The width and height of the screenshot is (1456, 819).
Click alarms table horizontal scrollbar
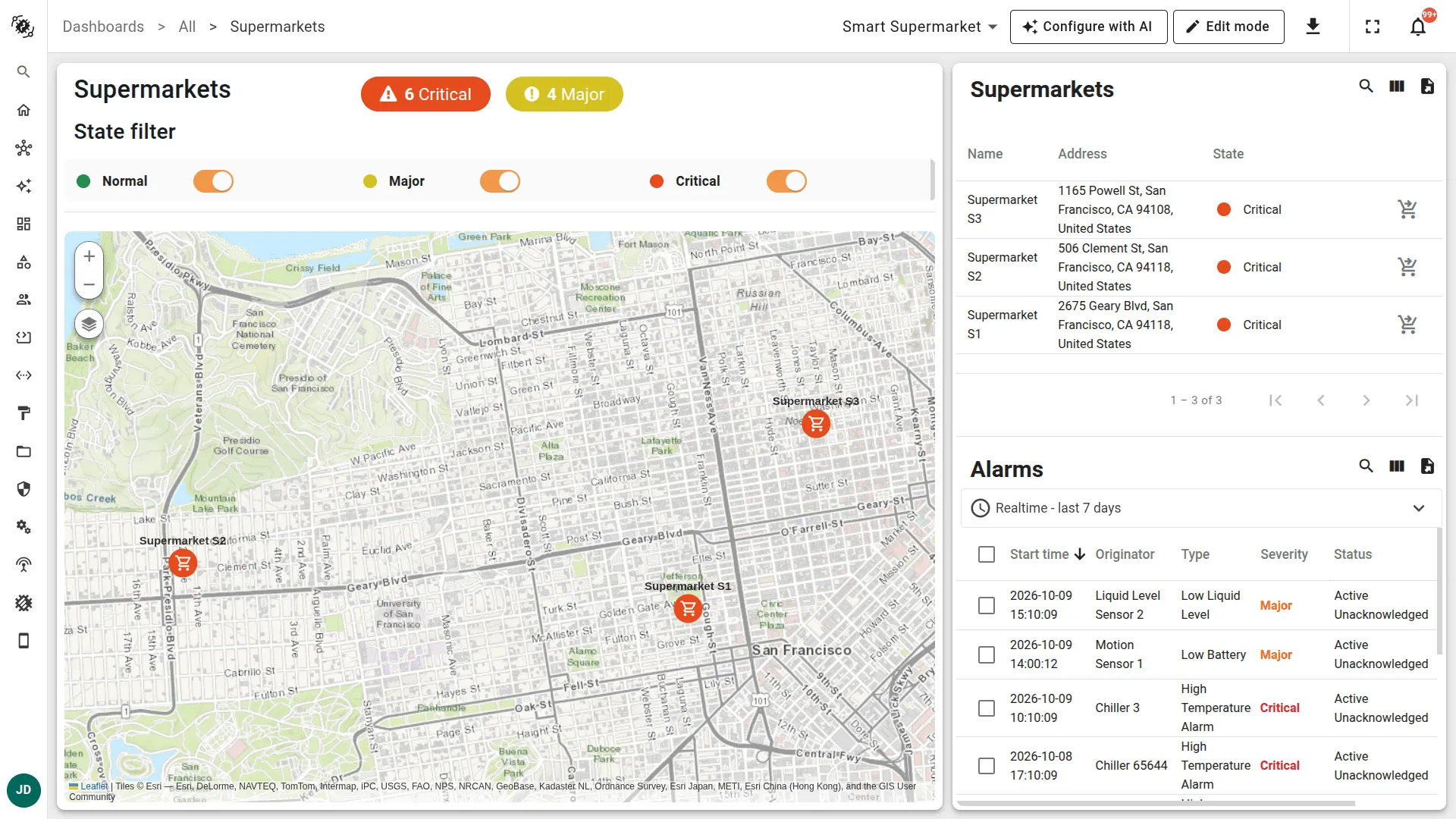click(1156, 803)
